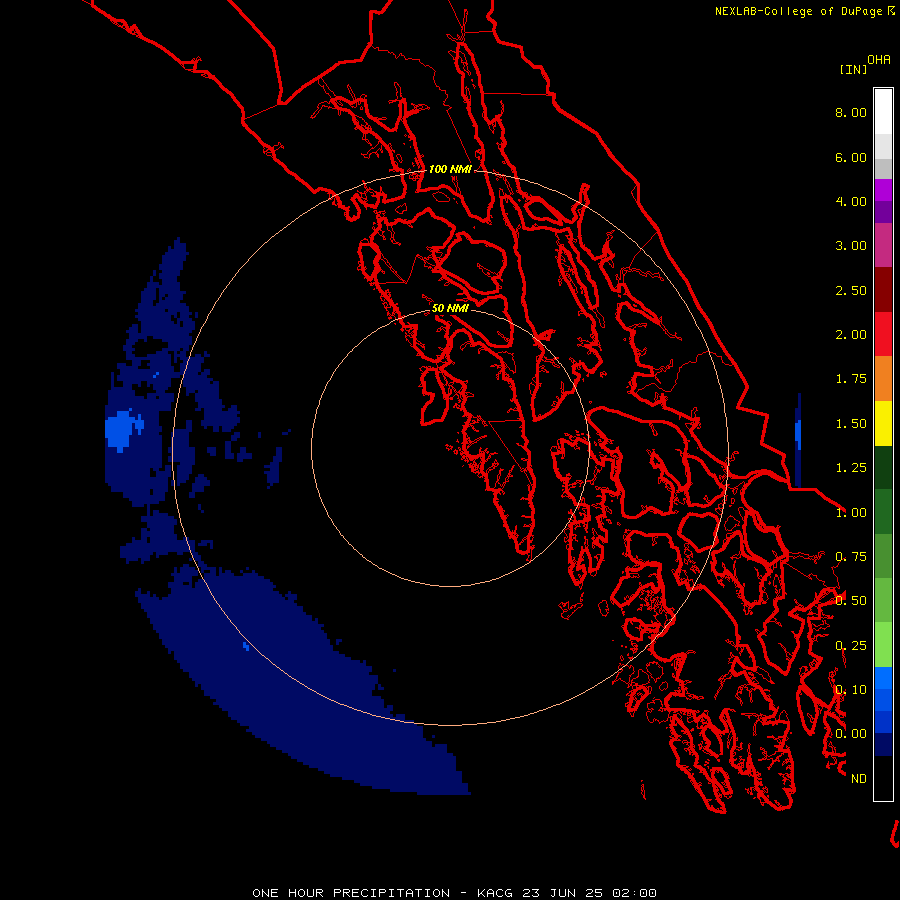900x900 pixels.
Task: Click the 0.00 legend value
Action: tap(851, 734)
